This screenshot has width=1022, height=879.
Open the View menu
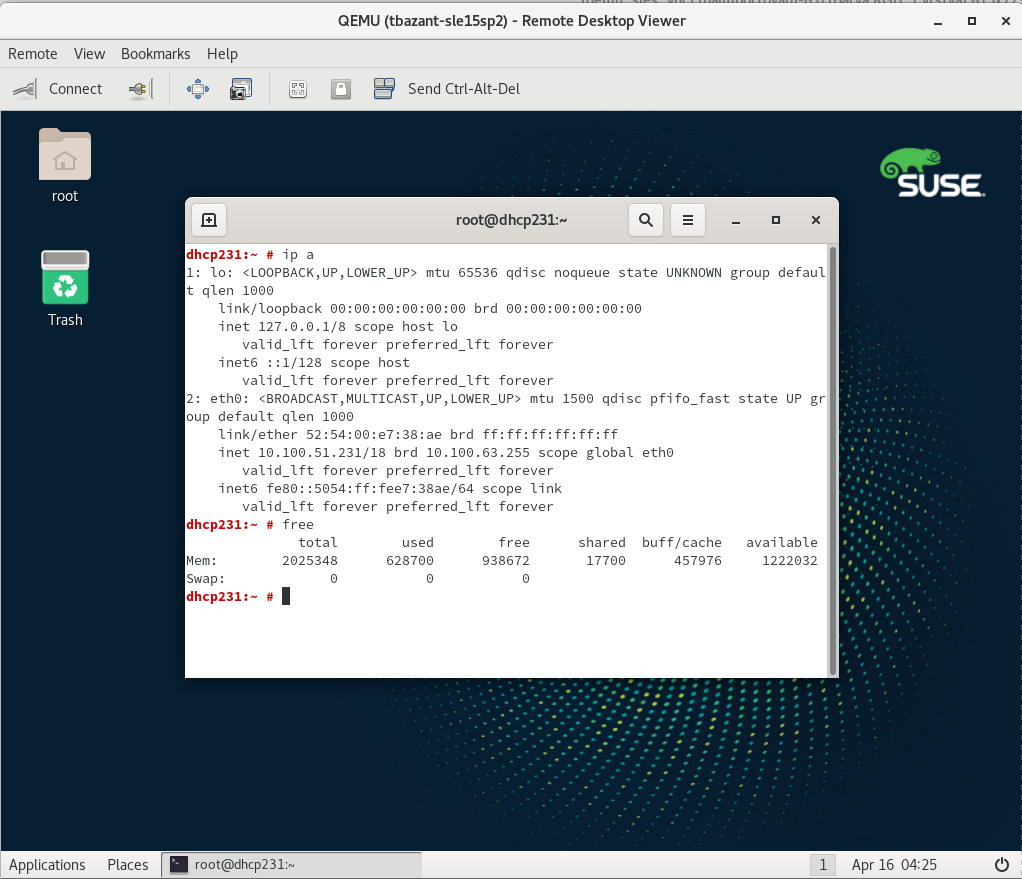pos(89,54)
